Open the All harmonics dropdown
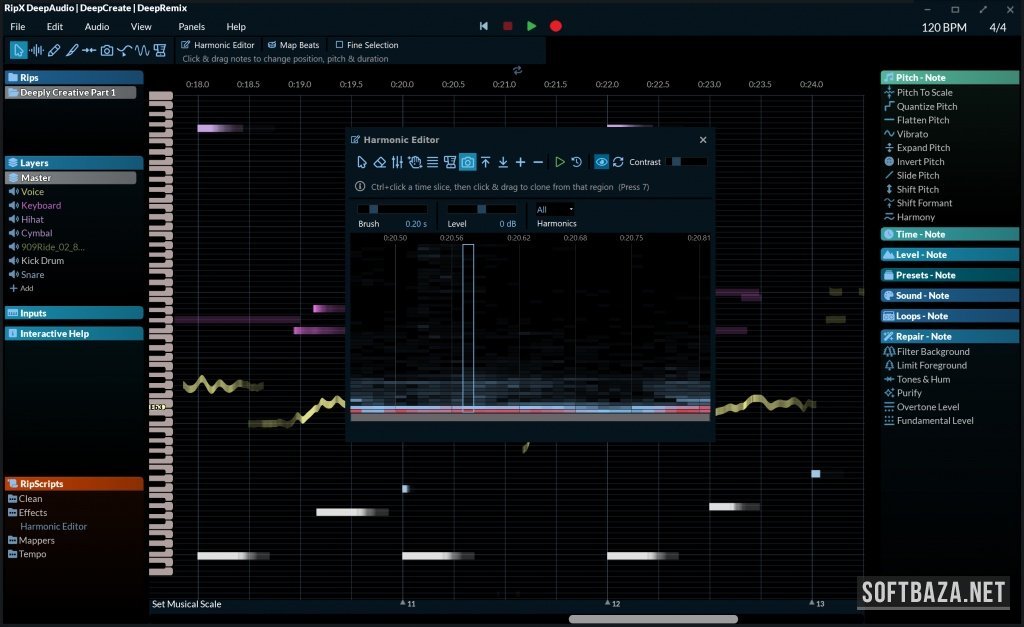 [x=556, y=210]
